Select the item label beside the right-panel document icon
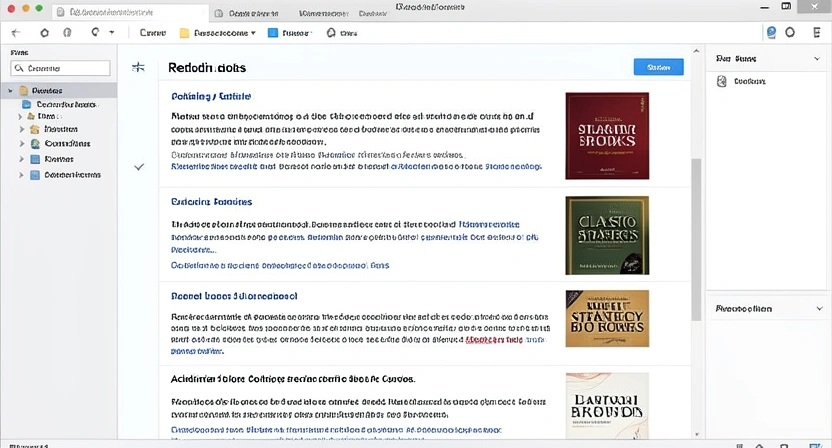Image resolution: width=832 pixels, height=448 pixels. pos(750,81)
